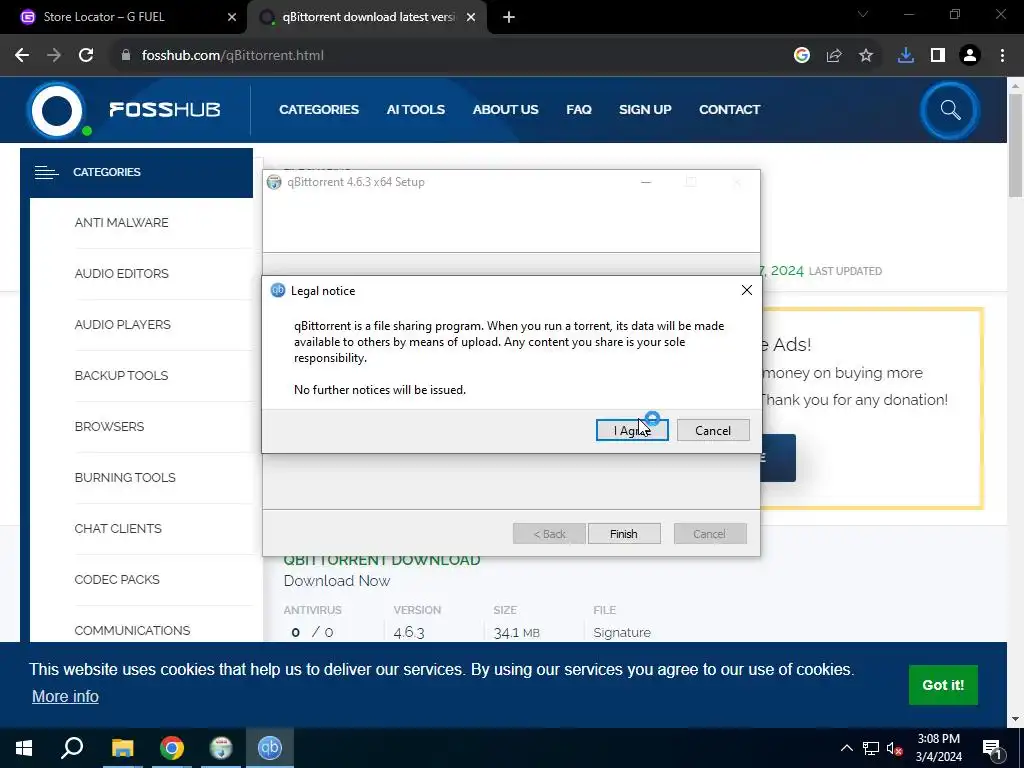Image resolution: width=1024 pixels, height=768 pixels.
Task: Open BURNING TOOLS category
Action: [x=125, y=477]
